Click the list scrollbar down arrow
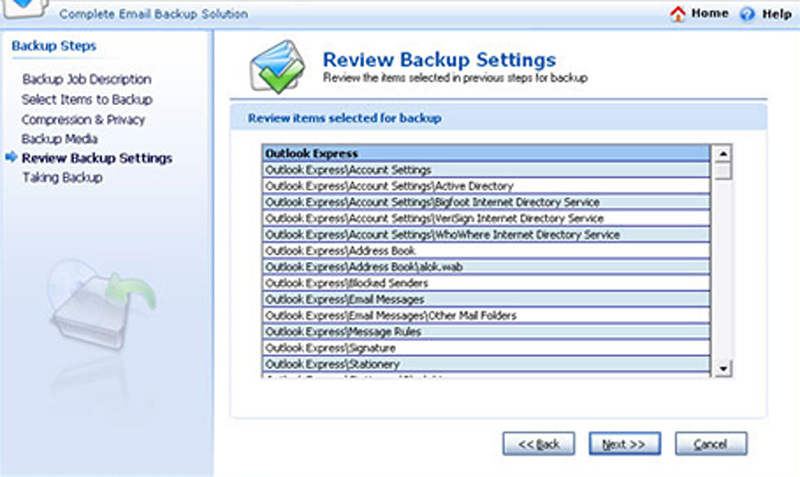This screenshot has height=477, width=800. point(723,368)
